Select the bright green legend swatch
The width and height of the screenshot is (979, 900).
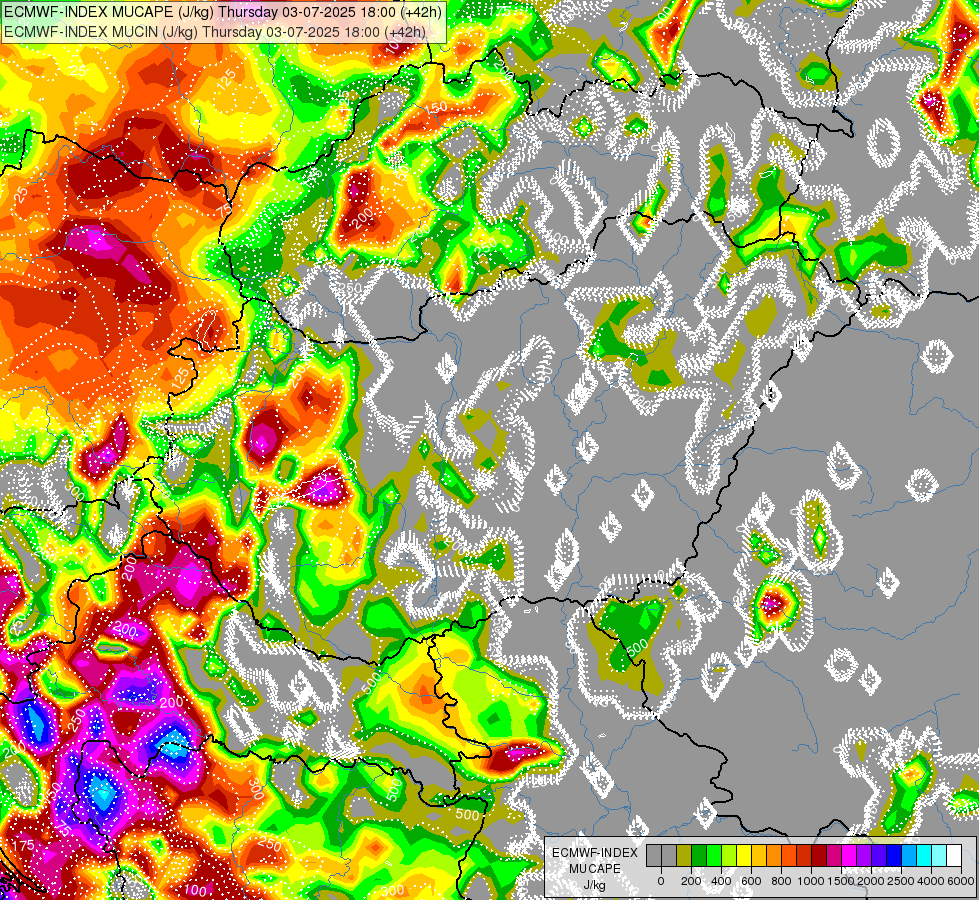pyautogui.click(x=714, y=855)
